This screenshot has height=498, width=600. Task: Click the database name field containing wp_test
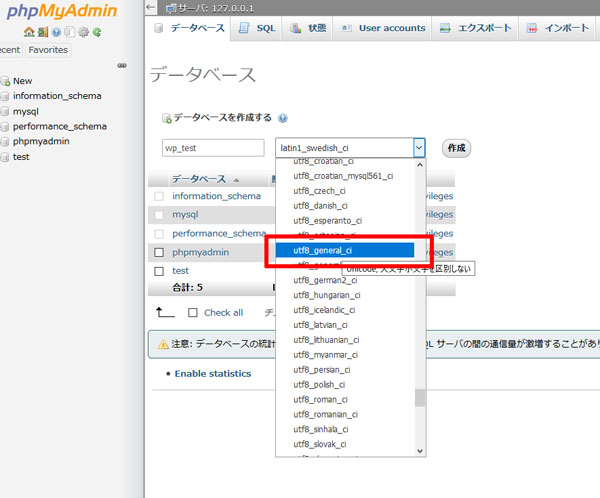tap(213, 148)
